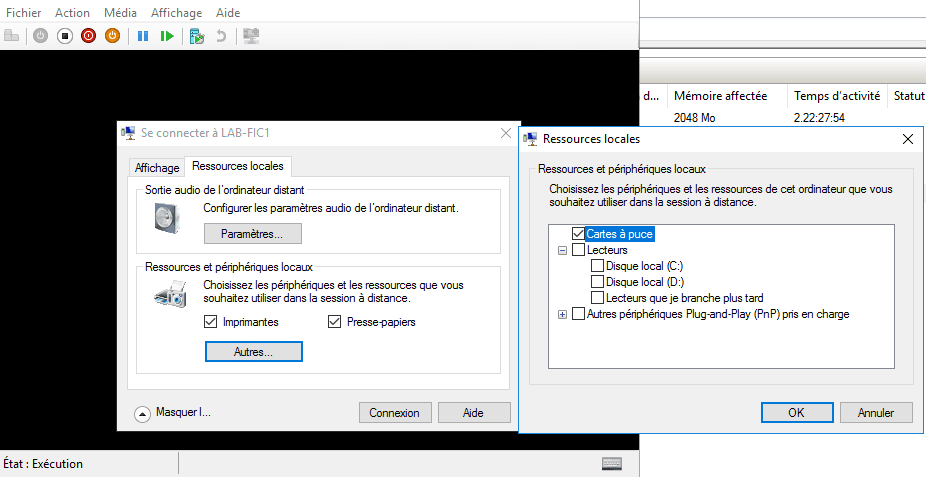Pause the virtual machine
The image size is (926, 477).
coord(143,36)
